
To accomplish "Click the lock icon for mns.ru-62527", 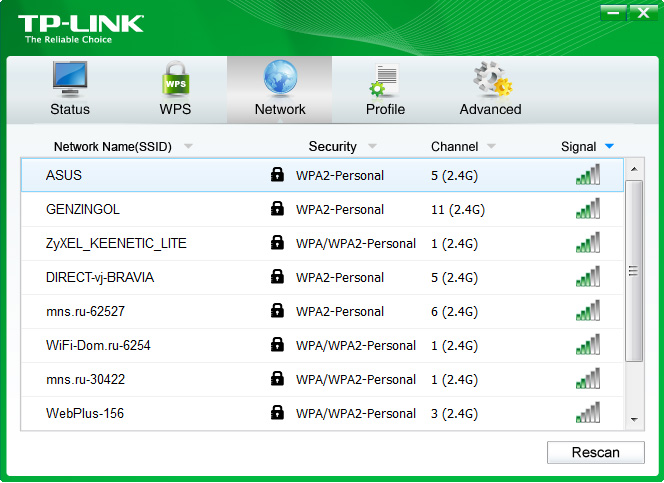I will [277, 310].
